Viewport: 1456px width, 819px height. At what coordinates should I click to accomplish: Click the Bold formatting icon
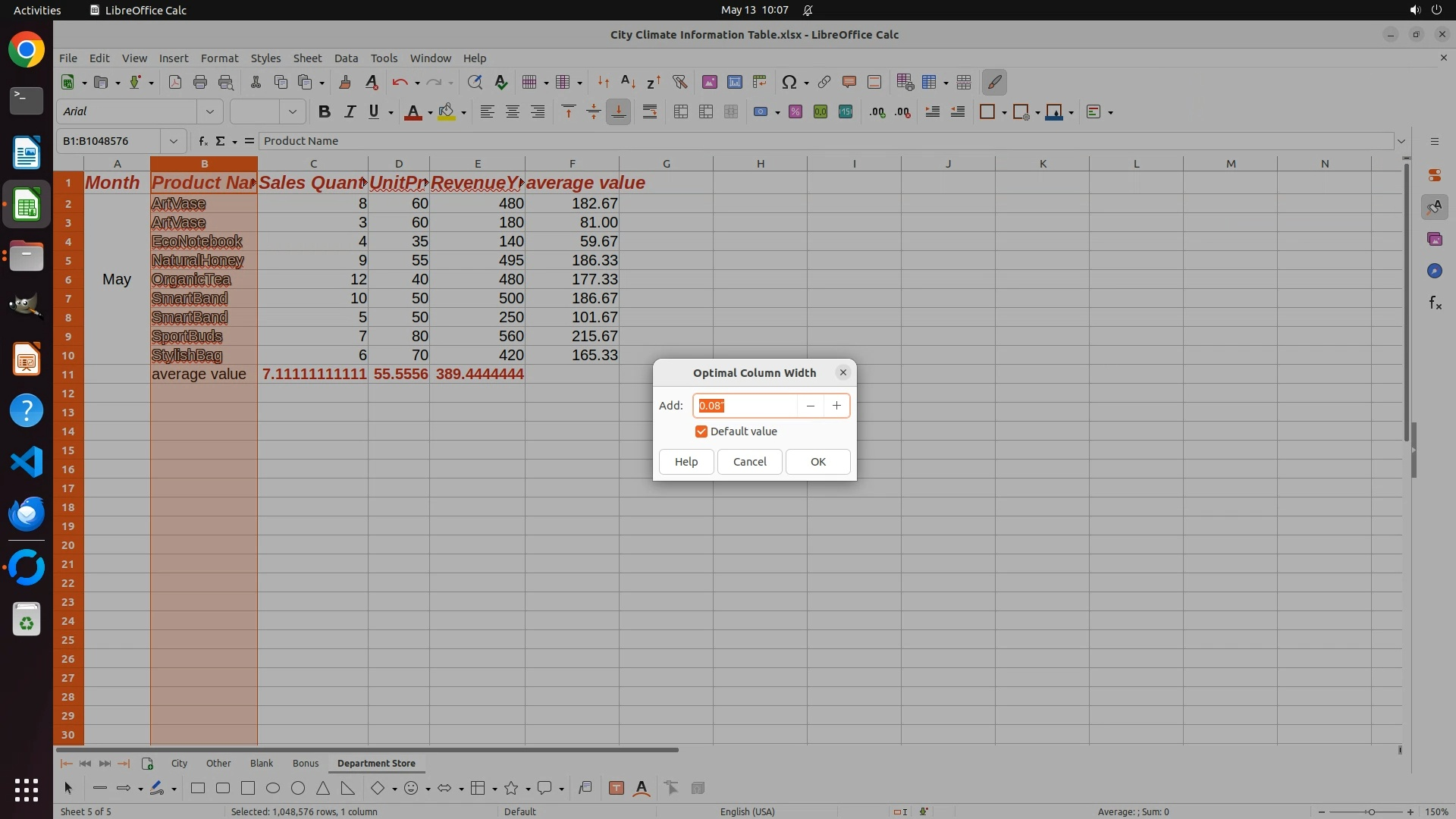[325, 111]
